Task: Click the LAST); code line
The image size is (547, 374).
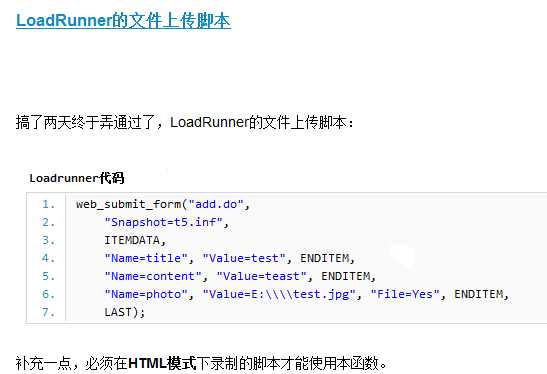Action: tap(125, 312)
